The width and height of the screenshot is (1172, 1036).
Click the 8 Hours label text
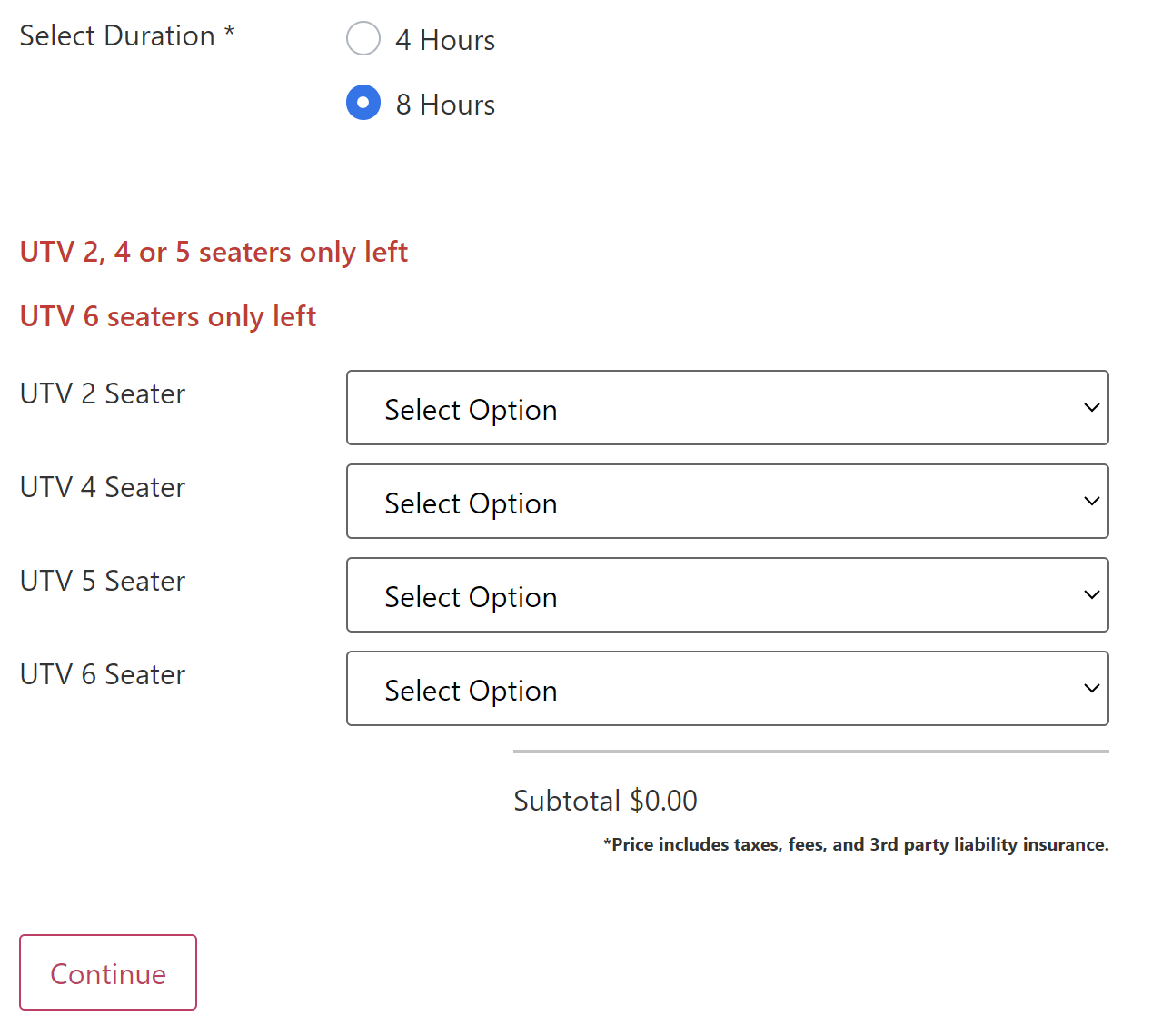point(445,104)
